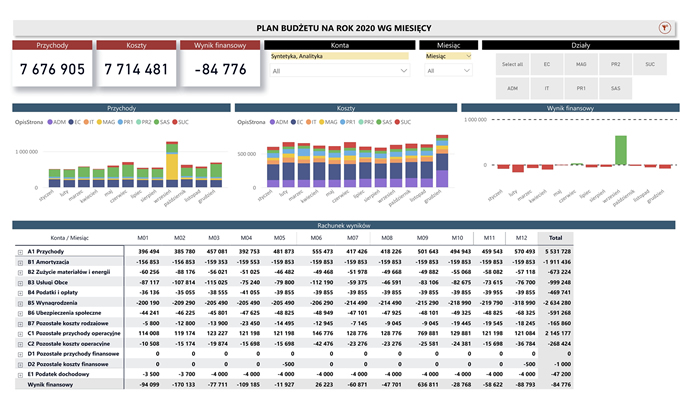This screenshot has height=408, width=688.
Task: Click the clear filters icon in the title bar
Action: click(662, 28)
